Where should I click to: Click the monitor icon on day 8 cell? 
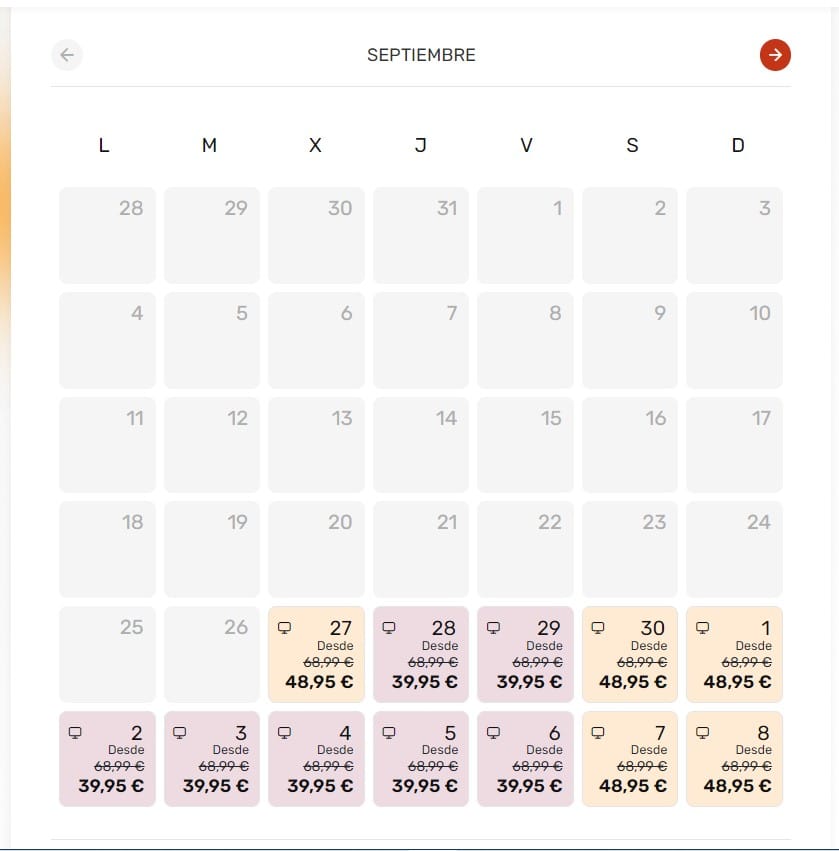tap(702, 733)
